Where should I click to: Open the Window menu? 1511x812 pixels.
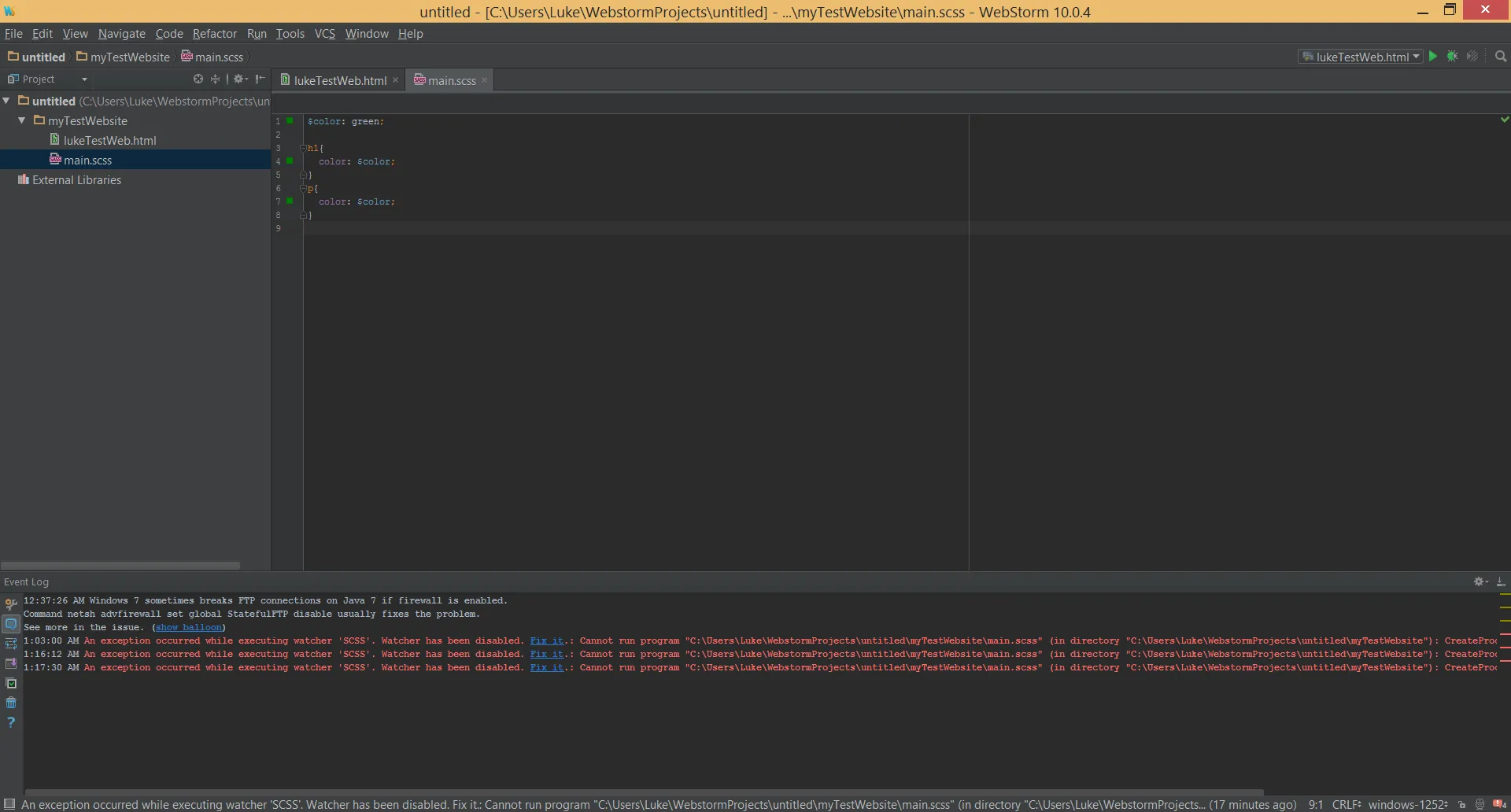367,34
